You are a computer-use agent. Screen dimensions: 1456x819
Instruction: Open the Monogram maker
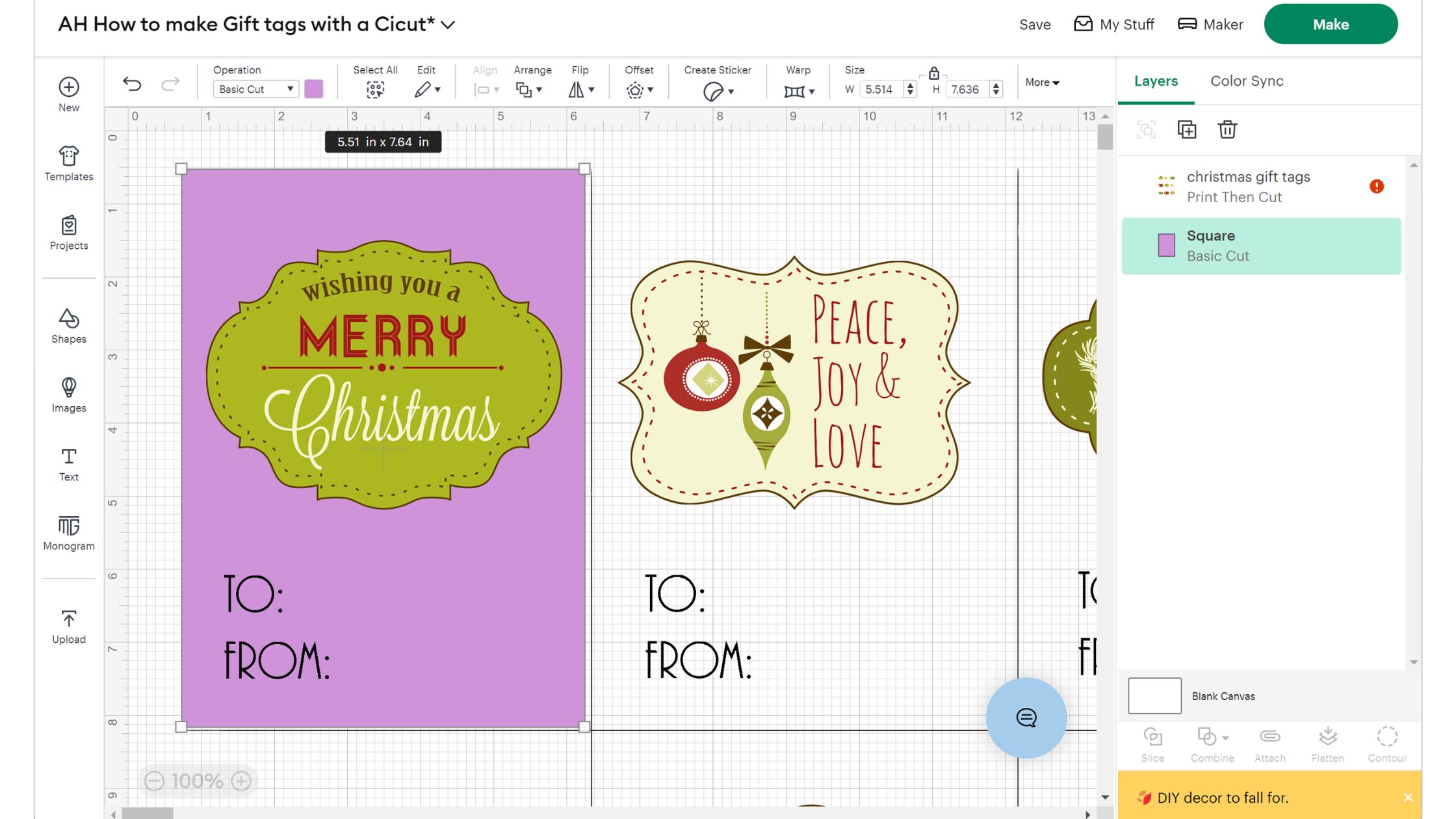point(68,532)
